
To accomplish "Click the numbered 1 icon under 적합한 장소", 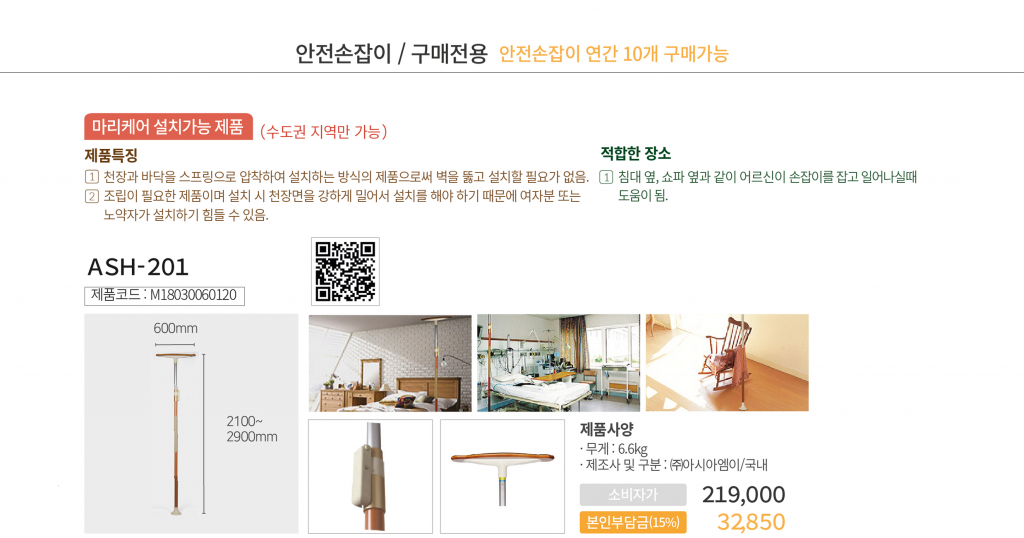I will click(x=606, y=177).
